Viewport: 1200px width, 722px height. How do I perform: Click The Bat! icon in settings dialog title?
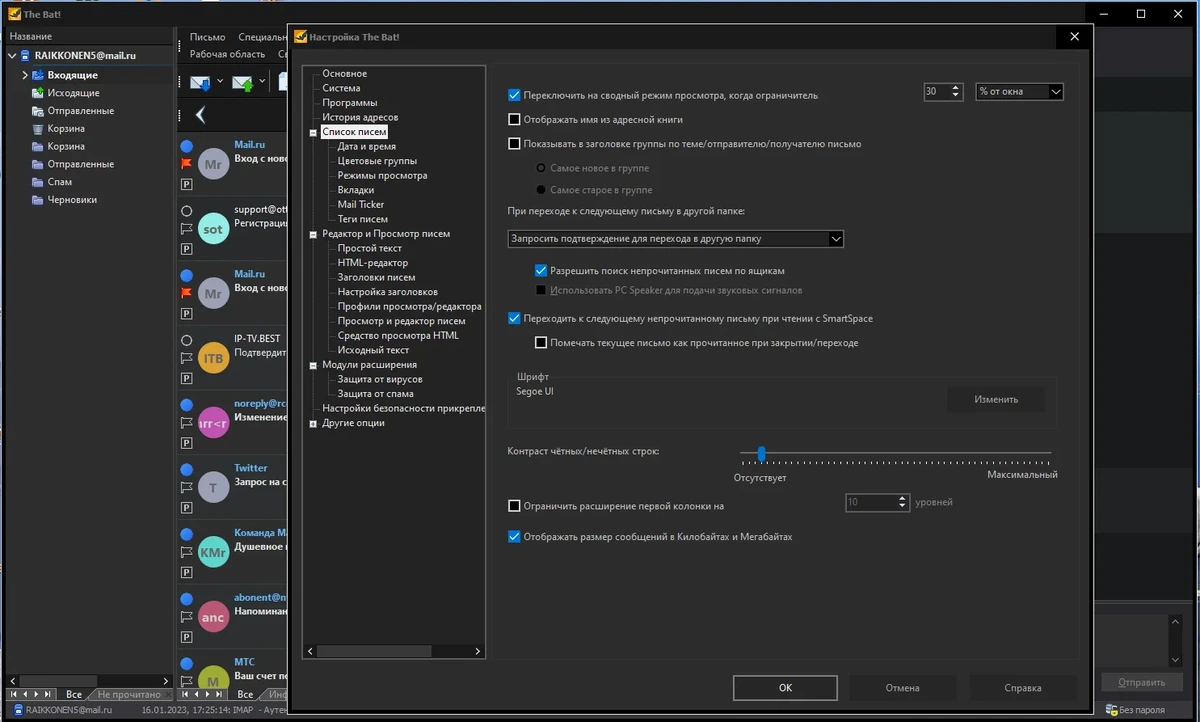(x=300, y=37)
